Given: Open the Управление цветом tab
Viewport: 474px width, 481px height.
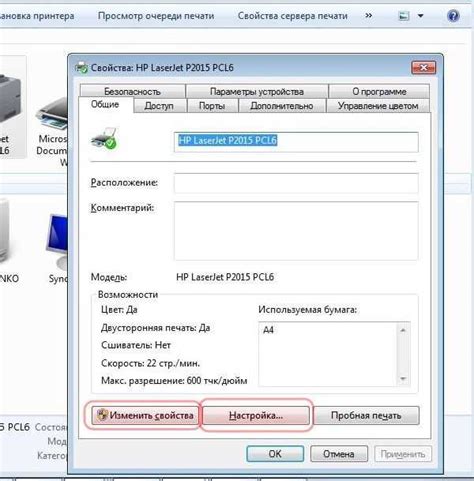Looking at the screenshot, I should pyautogui.click(x=378, y=106).
